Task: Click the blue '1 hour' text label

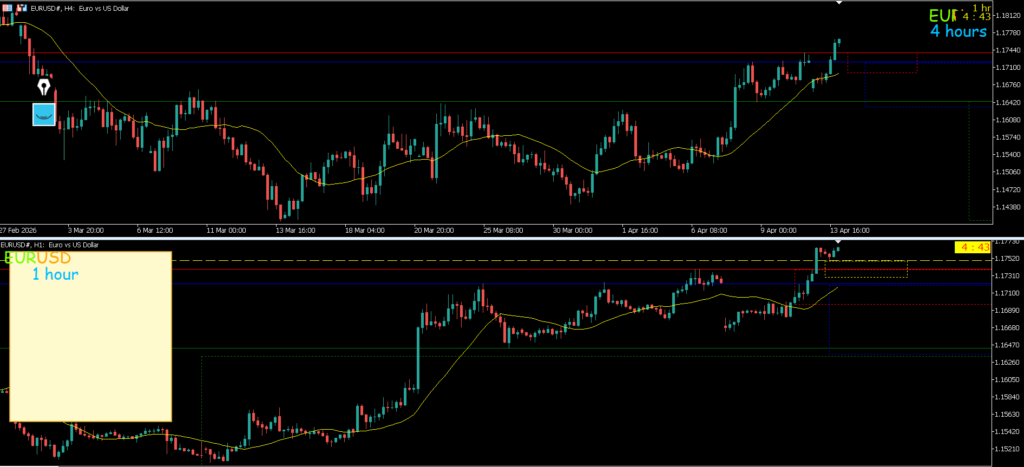Action: tap(56, 274)
